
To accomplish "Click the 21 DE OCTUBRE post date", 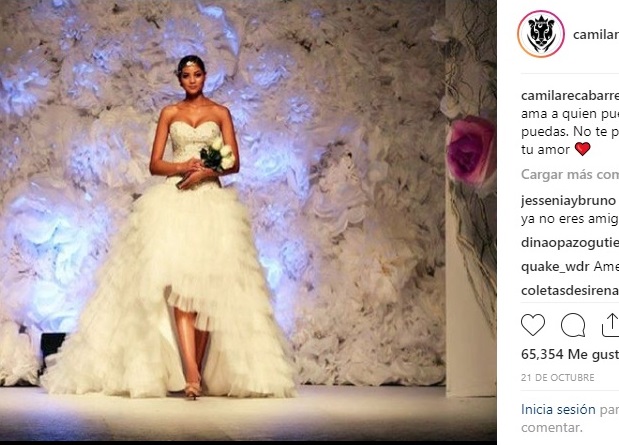I will coord(557,377).
